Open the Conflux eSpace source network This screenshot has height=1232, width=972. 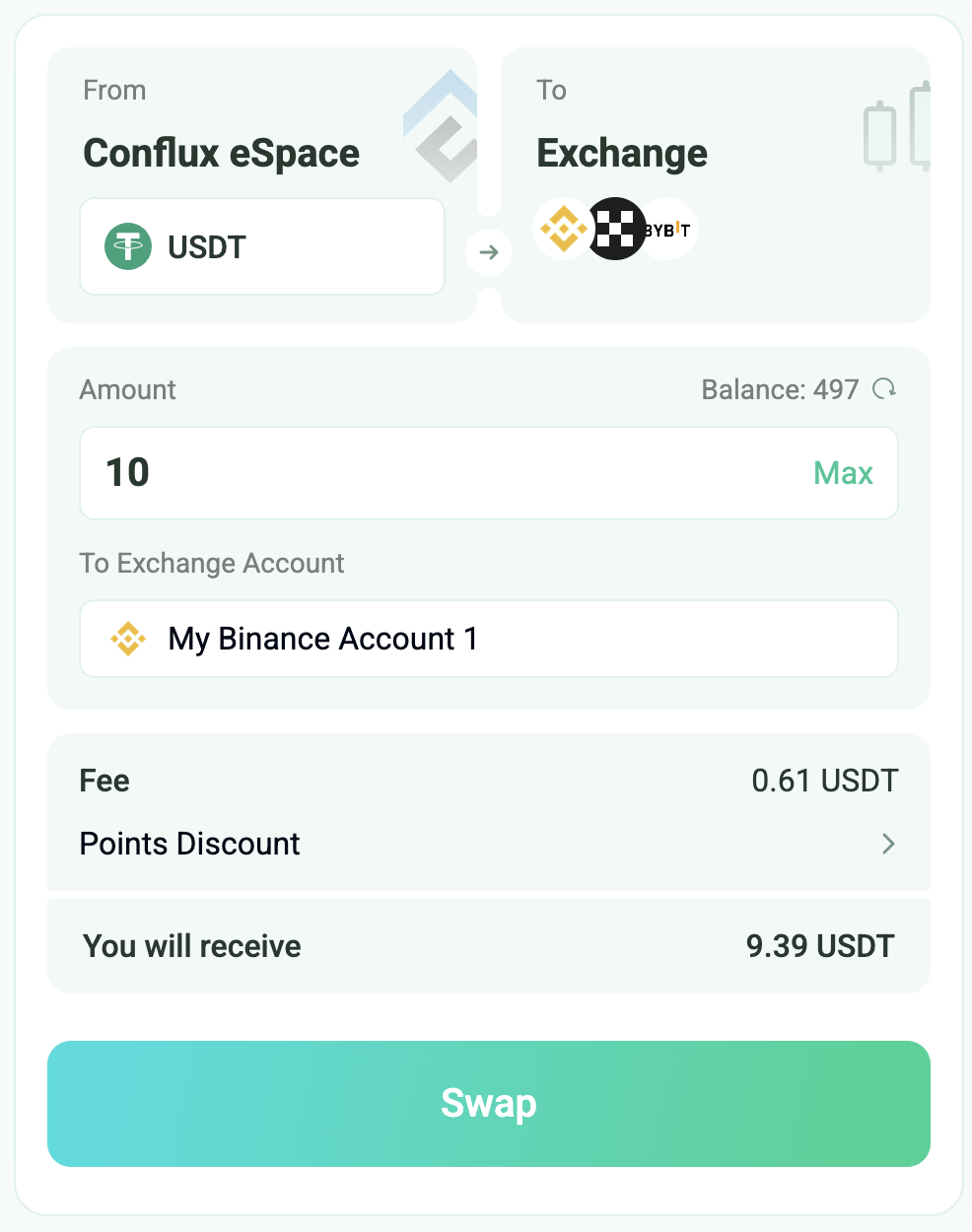pos(262,185)
